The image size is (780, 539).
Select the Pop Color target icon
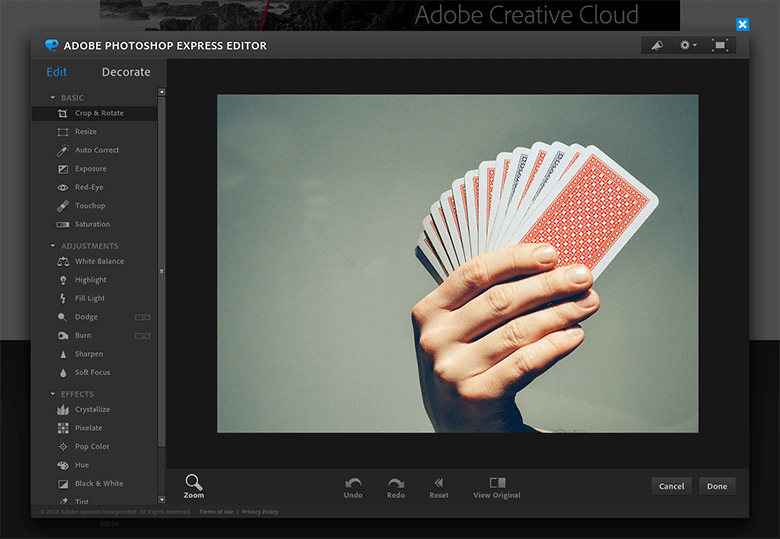[63, 447]
